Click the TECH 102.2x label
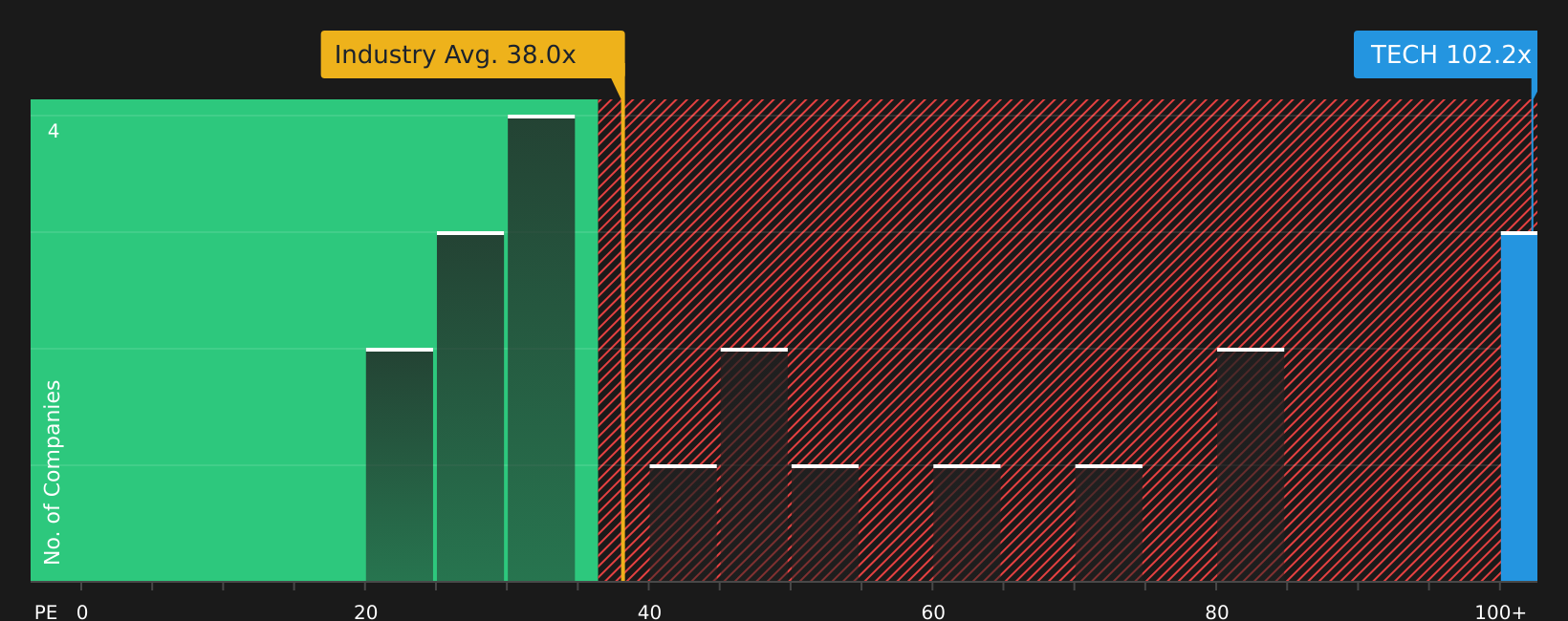This screenshot has width=1568, height=621. click(x=1446, y=54)
